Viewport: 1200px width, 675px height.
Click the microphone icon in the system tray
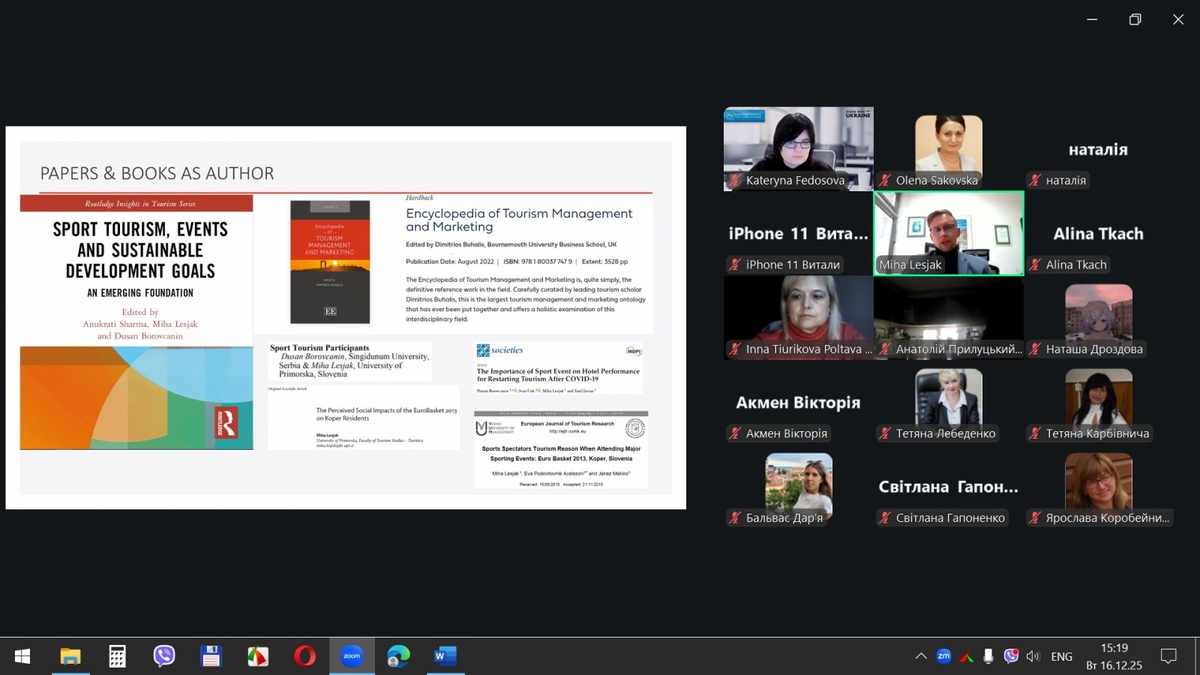989,656
